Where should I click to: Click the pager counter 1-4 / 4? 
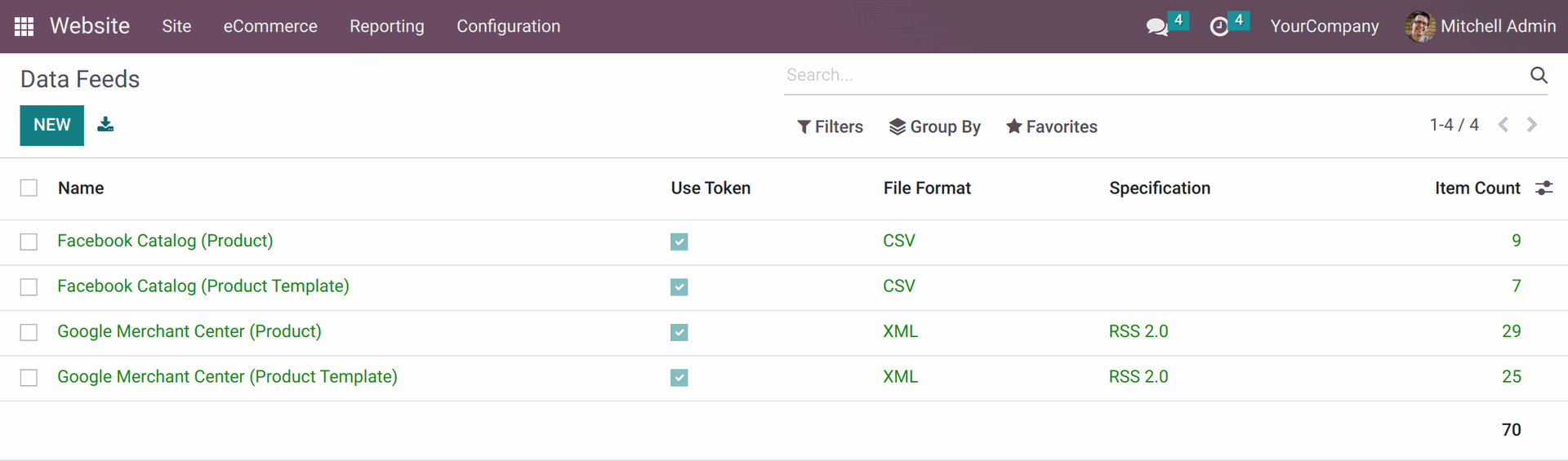(1454, 125)
